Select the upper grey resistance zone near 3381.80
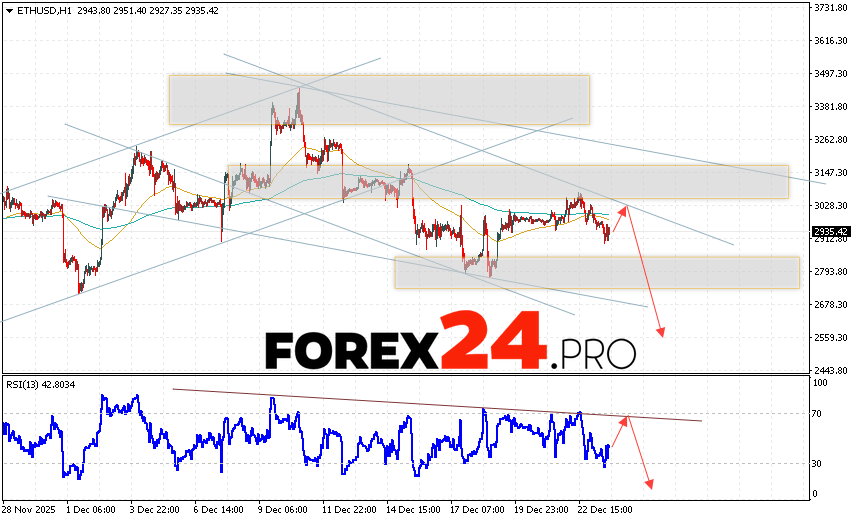This screenshot has height=521, width=855. point(378,99)
